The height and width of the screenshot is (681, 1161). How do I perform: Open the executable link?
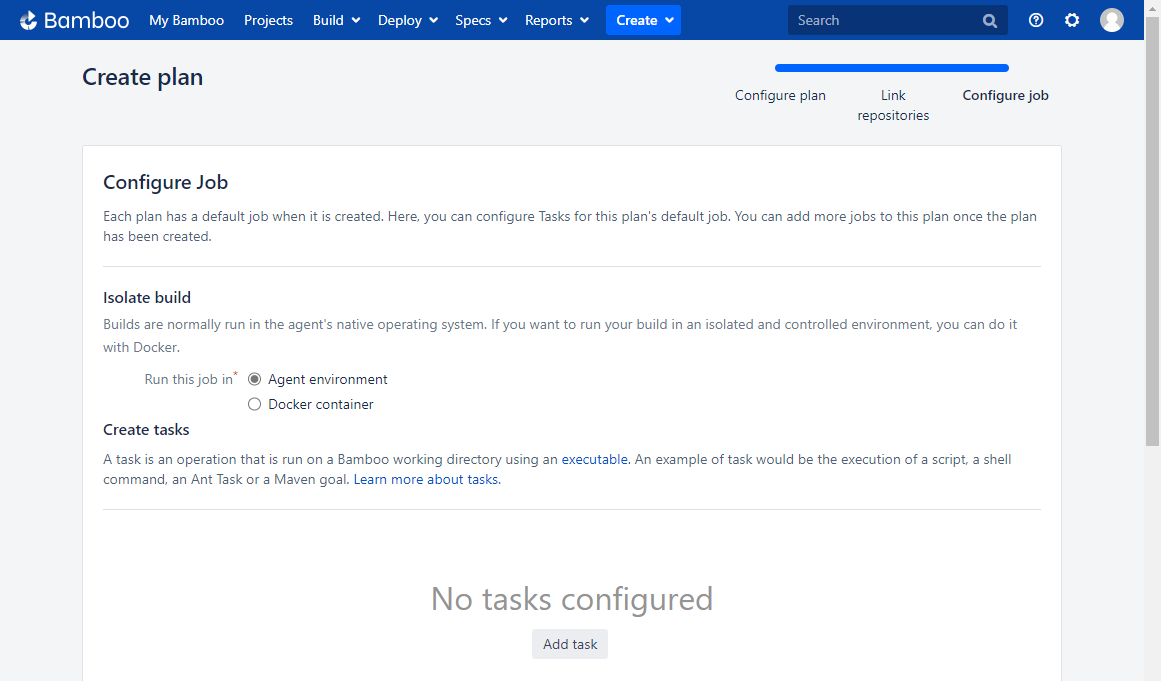tap(595, 459)
